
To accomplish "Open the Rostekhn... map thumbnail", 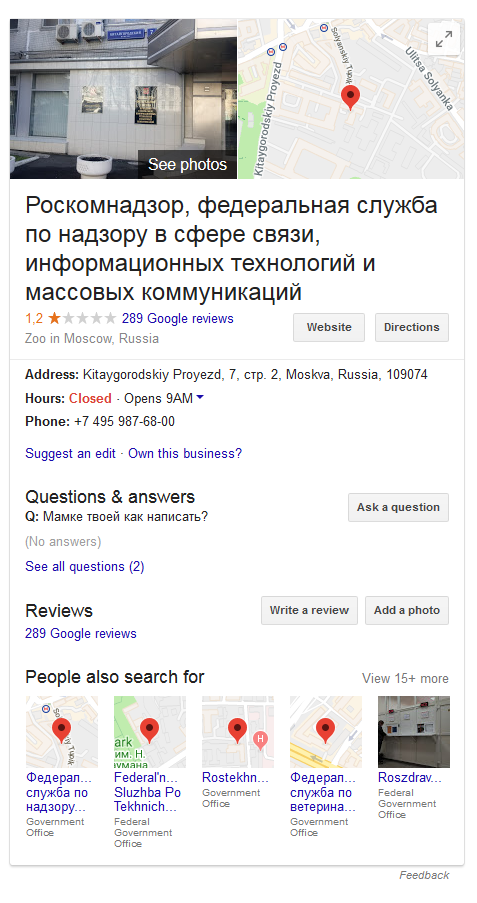I will [x=238, y=731].
